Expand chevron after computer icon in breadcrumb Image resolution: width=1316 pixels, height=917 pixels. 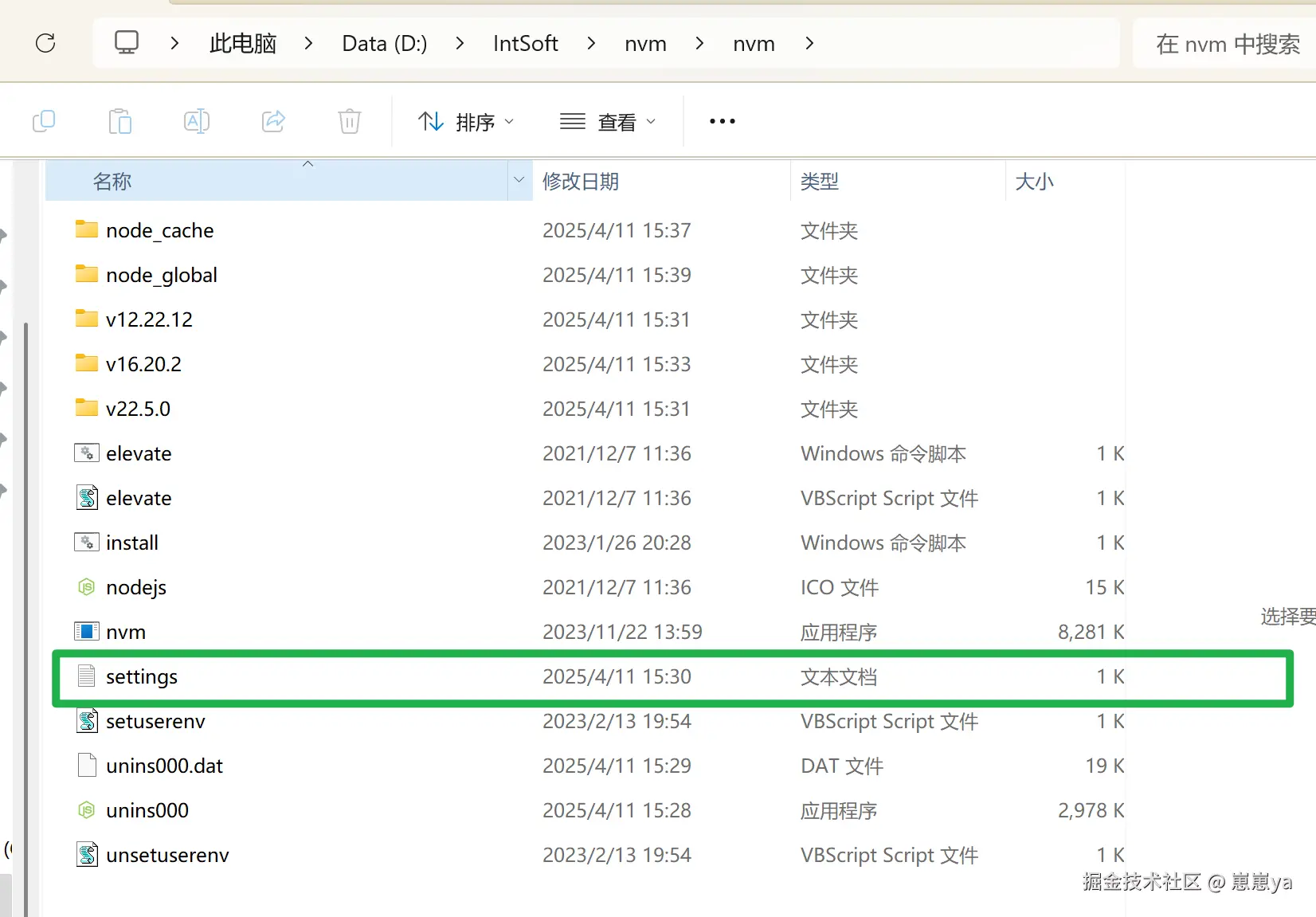(x=174, y=43)
